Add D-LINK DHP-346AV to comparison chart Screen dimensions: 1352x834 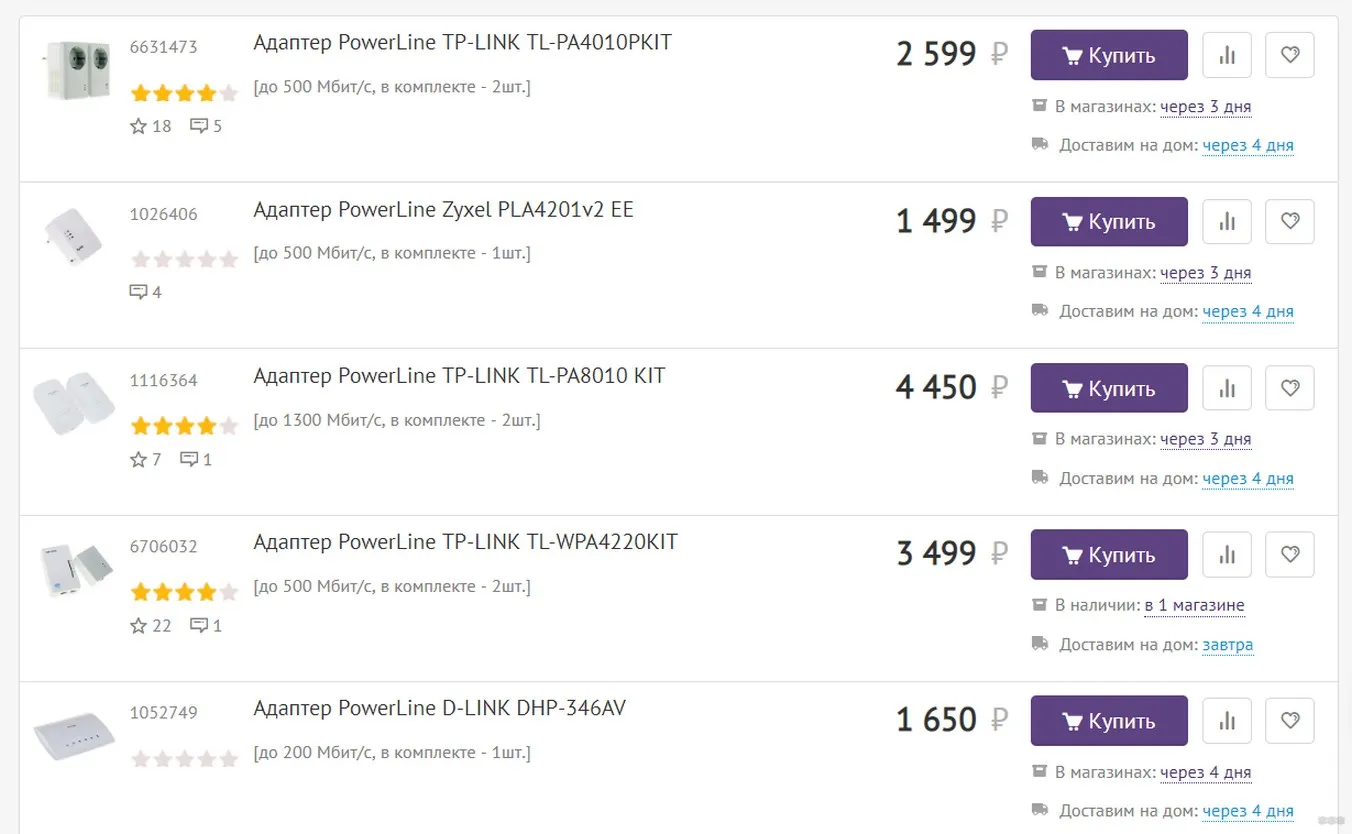pyautogui.click(x=1227, y=720)
